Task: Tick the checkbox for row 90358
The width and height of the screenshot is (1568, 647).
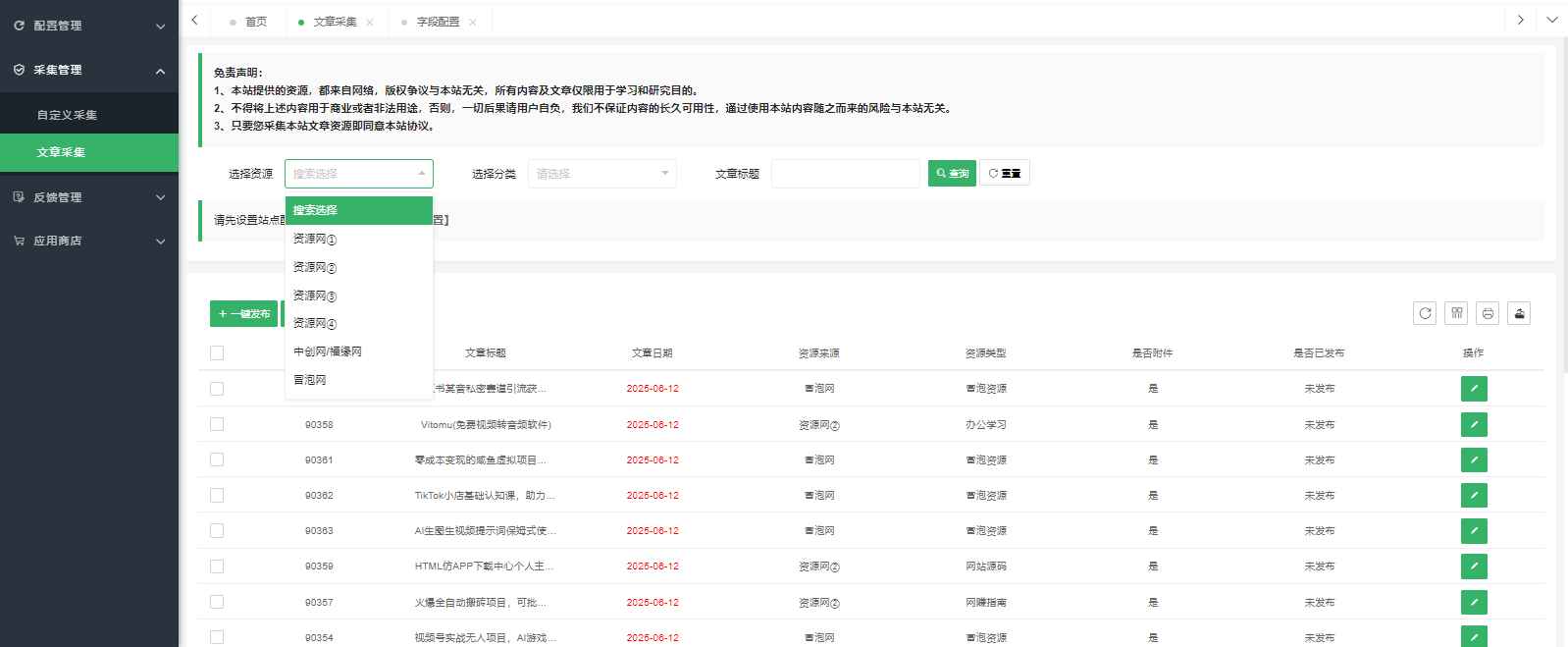Action: [217, 424]
